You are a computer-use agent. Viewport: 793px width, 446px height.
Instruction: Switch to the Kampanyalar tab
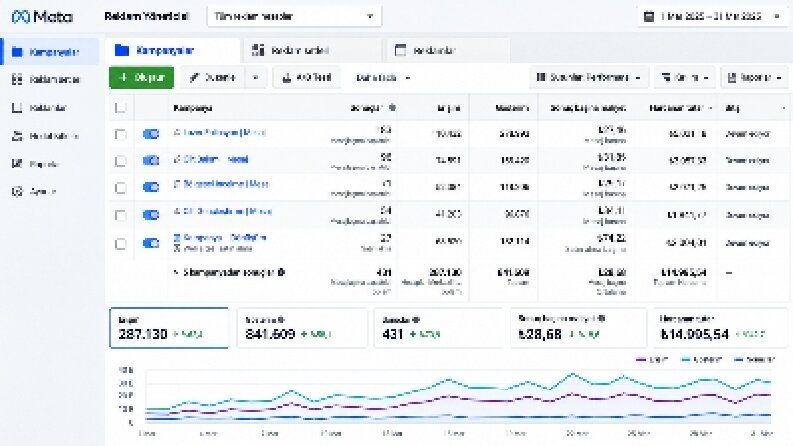172,51
